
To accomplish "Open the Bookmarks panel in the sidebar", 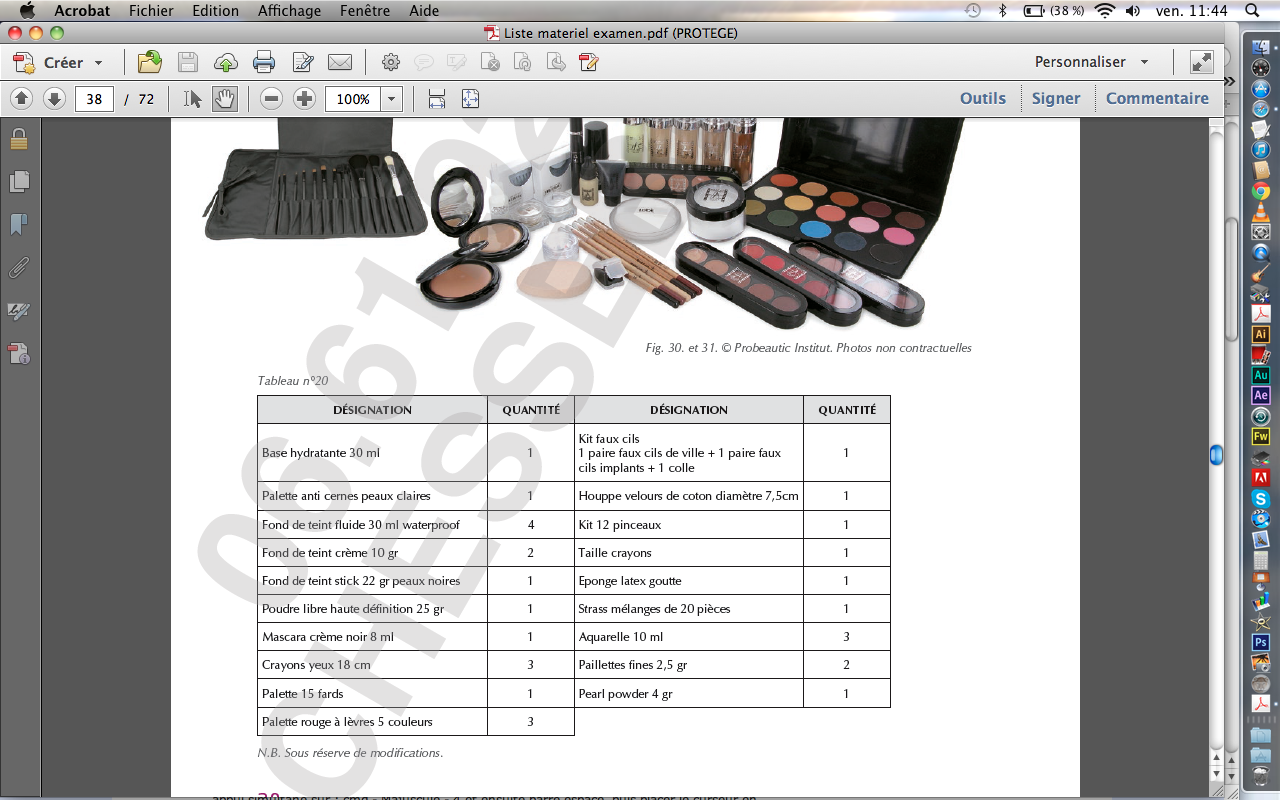I will coord(19,225).
